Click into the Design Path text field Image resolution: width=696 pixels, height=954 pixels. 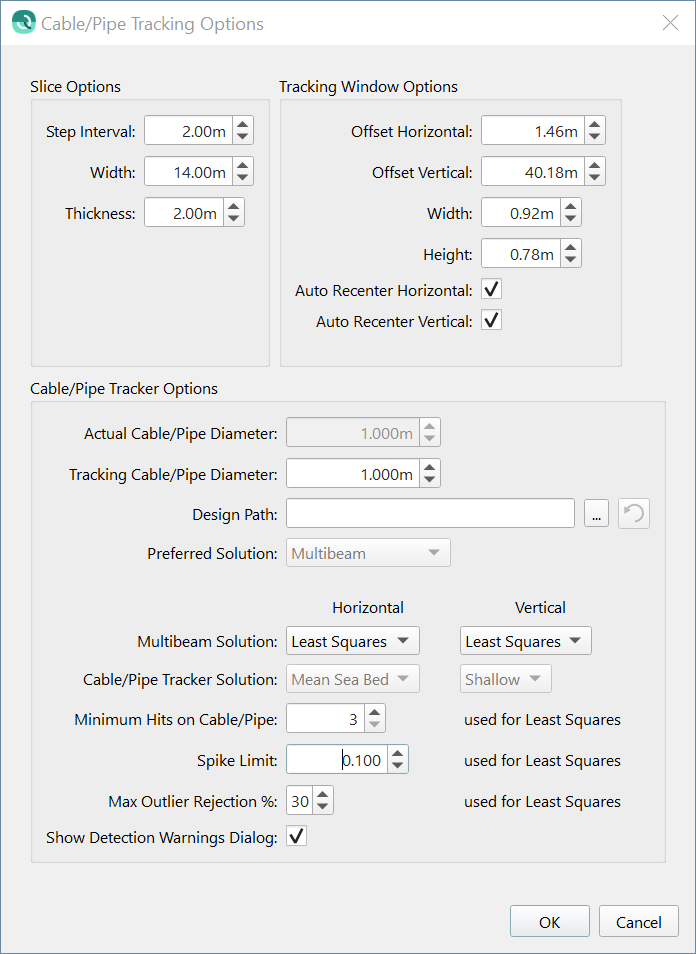click(430, 514)
